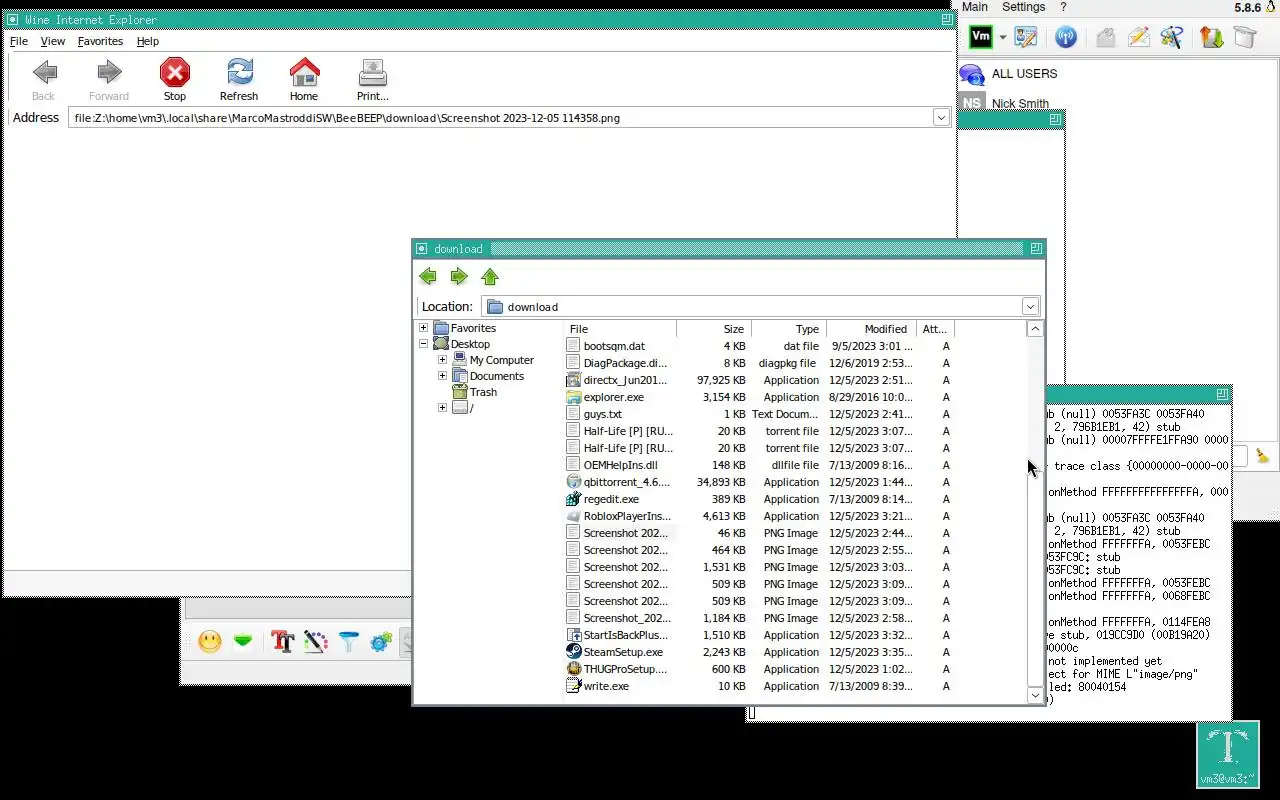Refresh the page in Wine Internet Explorer
This screenshot has height=800, width=1280.
coord(239,80)
